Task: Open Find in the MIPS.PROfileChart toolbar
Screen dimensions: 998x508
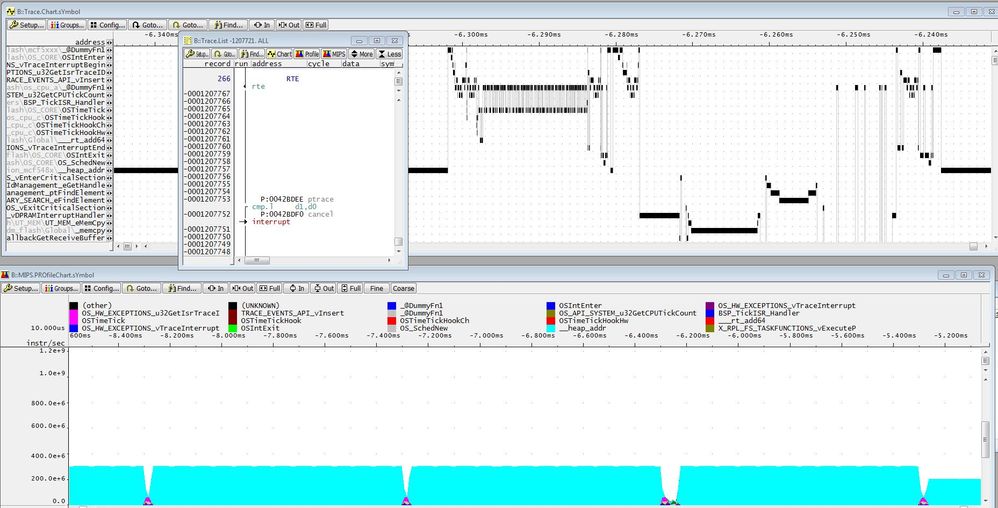Action: [x=182, y=288]
